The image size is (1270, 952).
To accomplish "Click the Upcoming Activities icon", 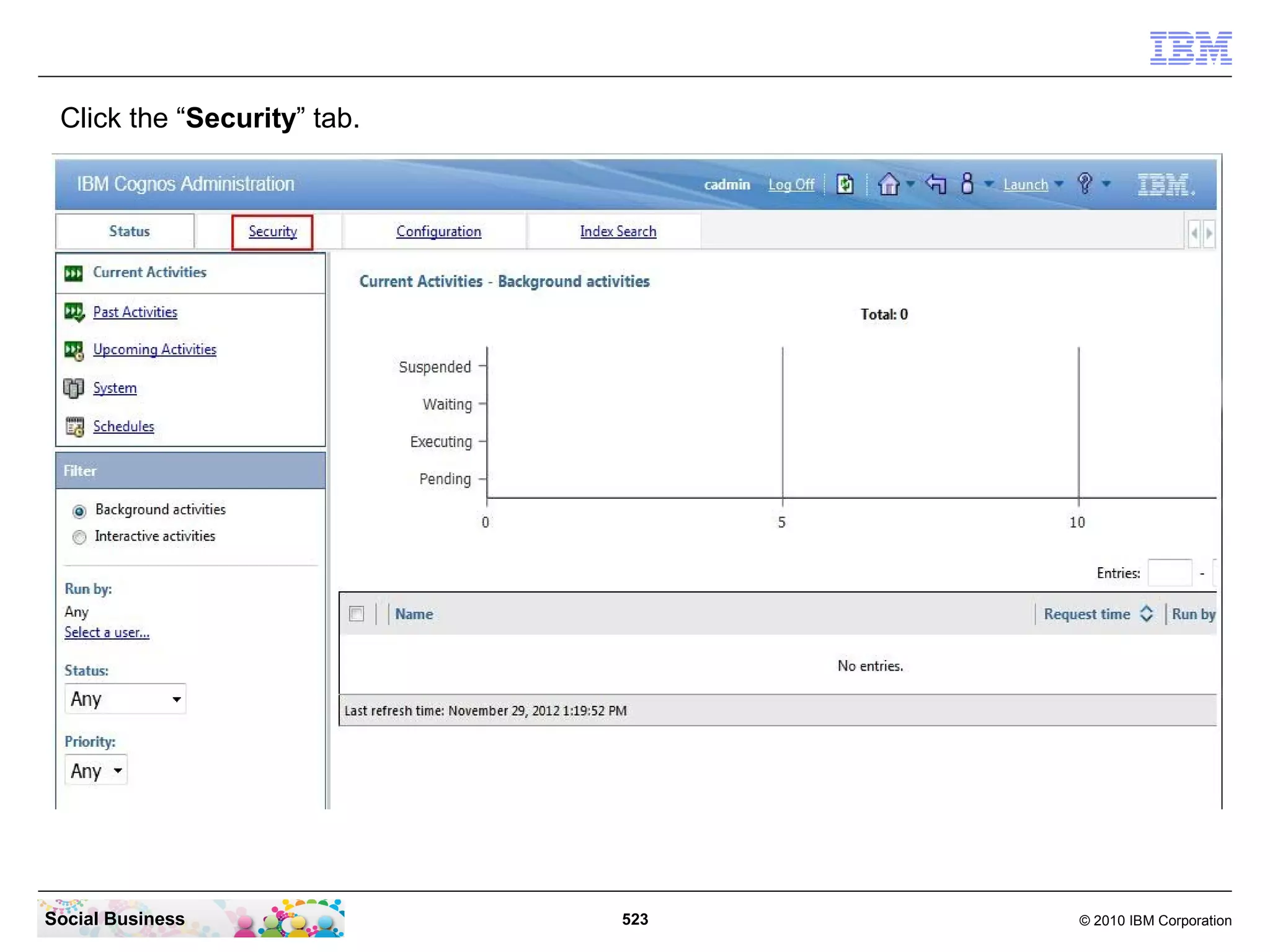I will 74,350.
